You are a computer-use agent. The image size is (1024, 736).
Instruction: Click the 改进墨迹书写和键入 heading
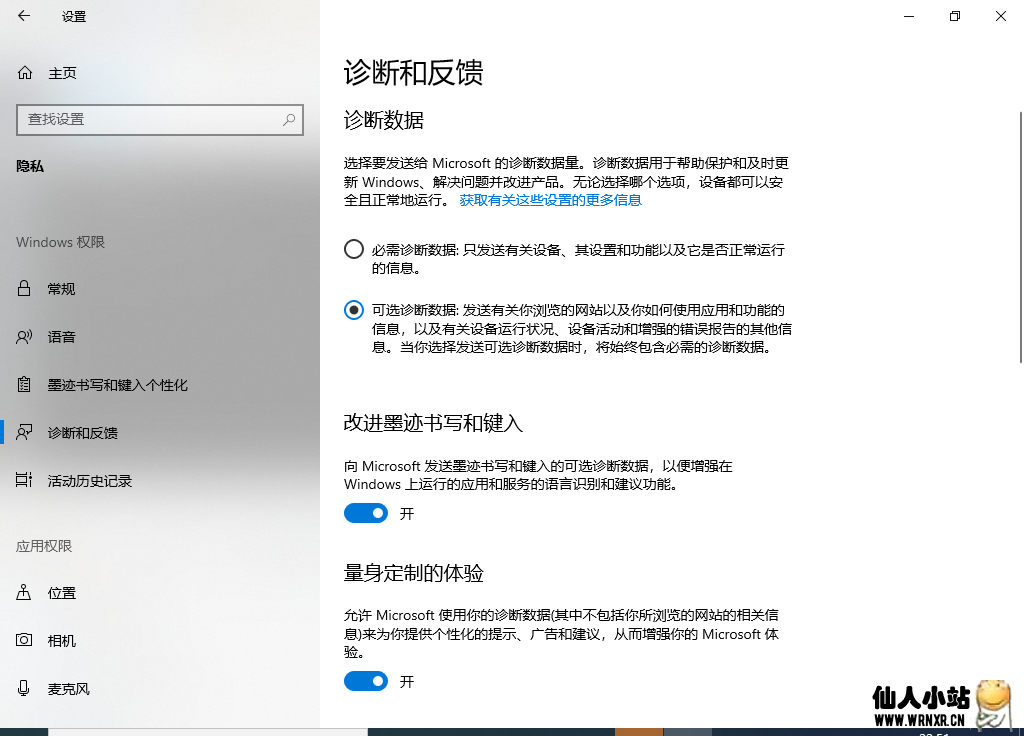[x=434, y=423]
